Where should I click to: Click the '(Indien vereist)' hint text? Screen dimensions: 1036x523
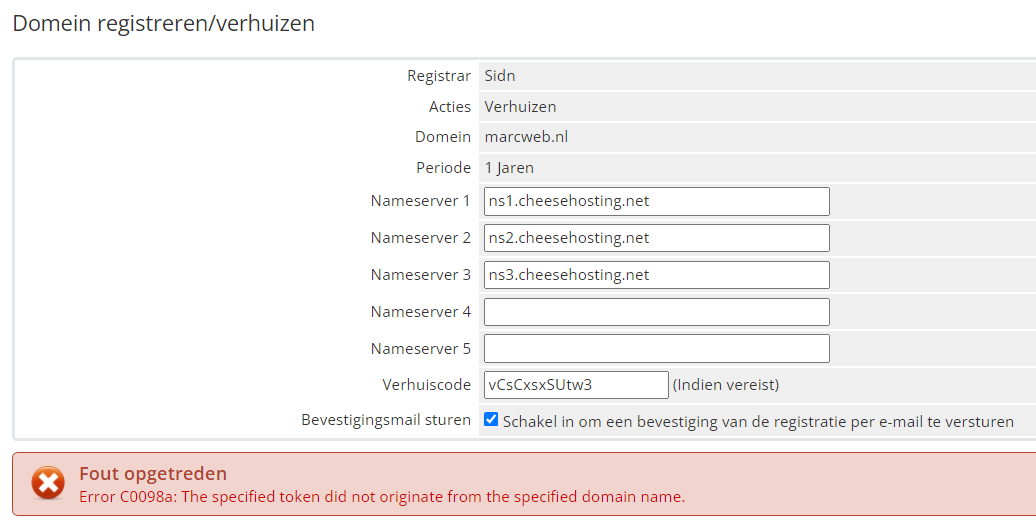pos(725,385)
